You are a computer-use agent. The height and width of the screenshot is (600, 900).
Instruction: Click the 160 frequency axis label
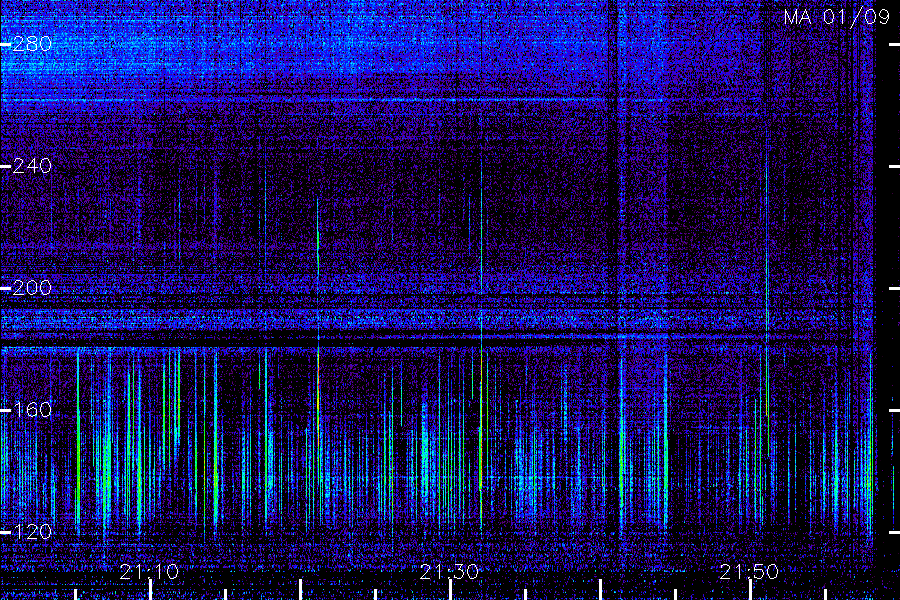pyautogui.click(x=32, y=410)
